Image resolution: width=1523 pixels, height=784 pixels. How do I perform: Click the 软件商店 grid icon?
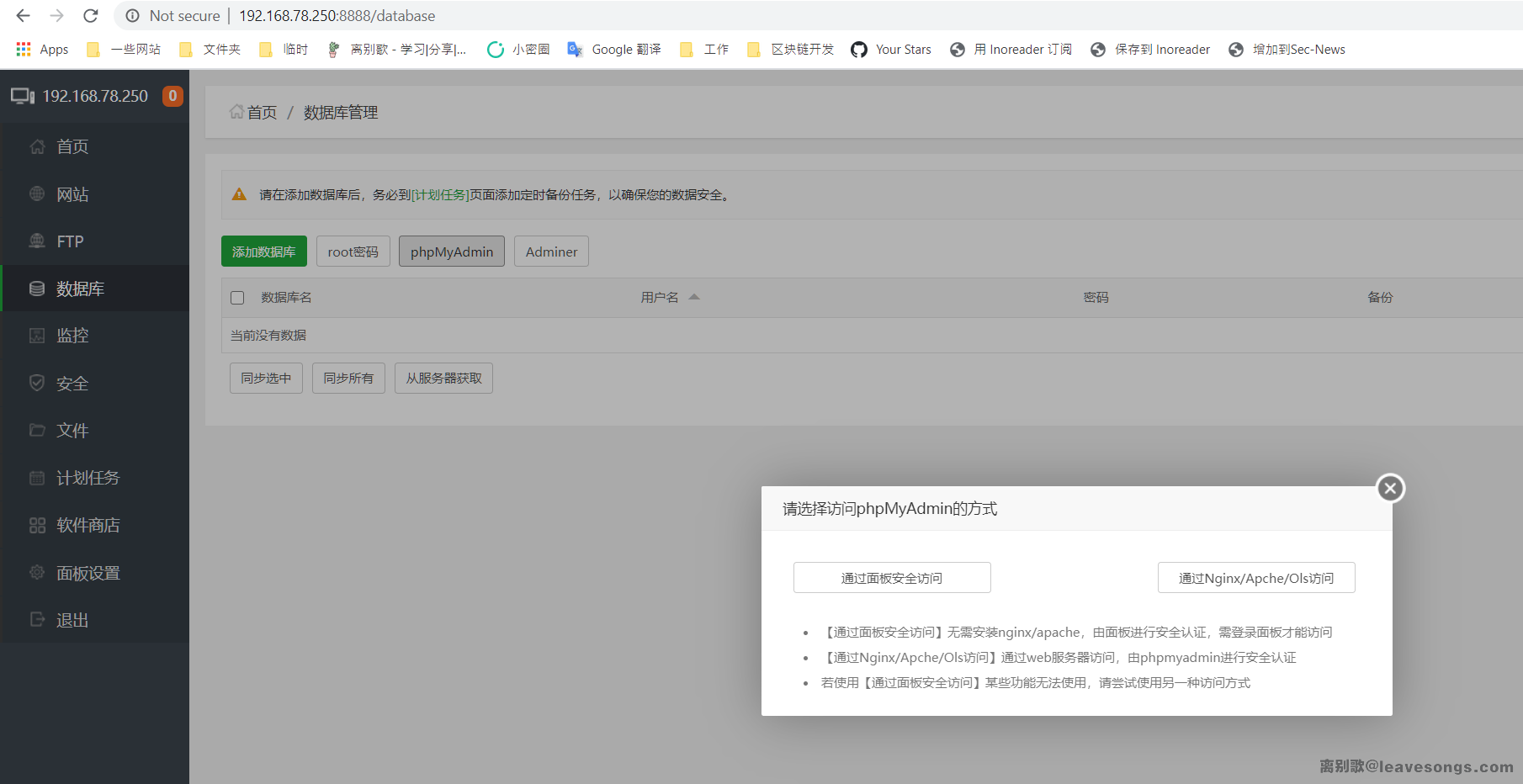pyautogui.click(x=37, y=526)
